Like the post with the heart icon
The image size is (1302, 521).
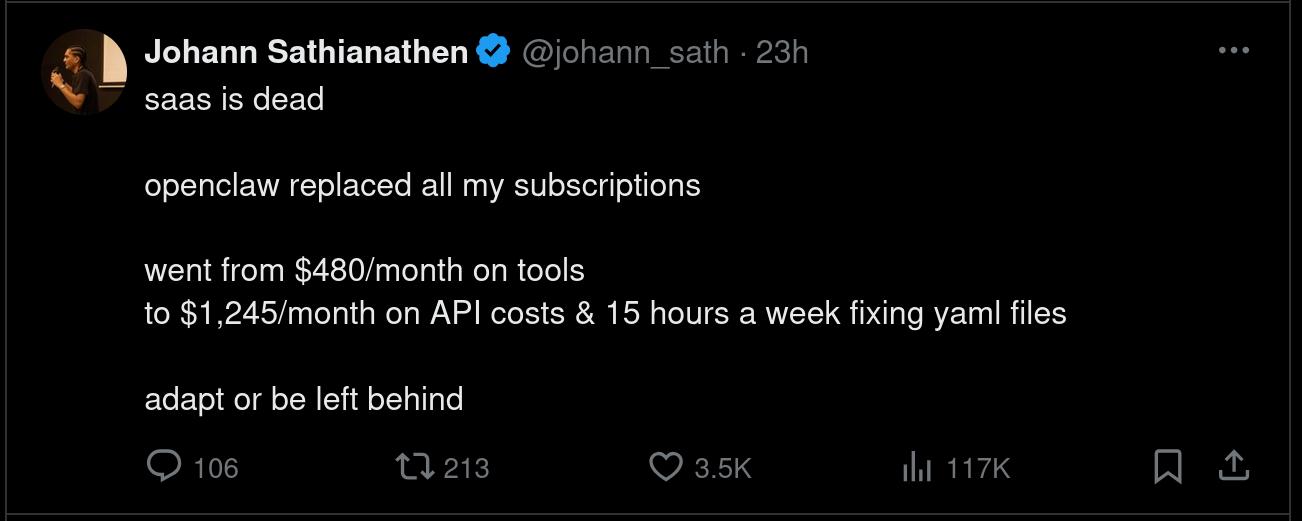click(x=665, y=466)
